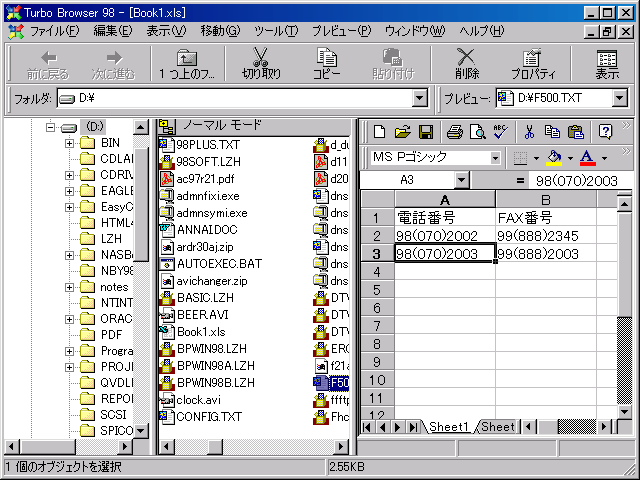
Task: Click spreadsheet vertical scrollbar down arrow
Action: [x=624, y=412]
